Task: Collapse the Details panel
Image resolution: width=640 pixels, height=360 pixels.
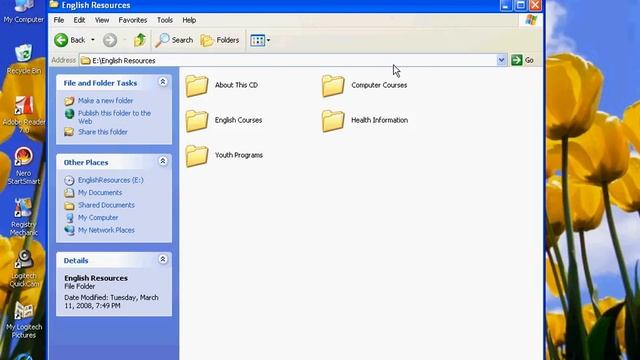Action: click(162, 259)
